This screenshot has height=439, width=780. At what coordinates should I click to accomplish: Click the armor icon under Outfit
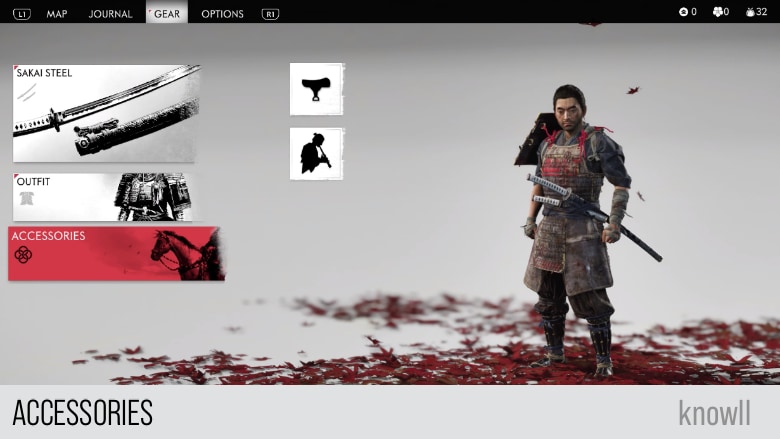[26, 198]
